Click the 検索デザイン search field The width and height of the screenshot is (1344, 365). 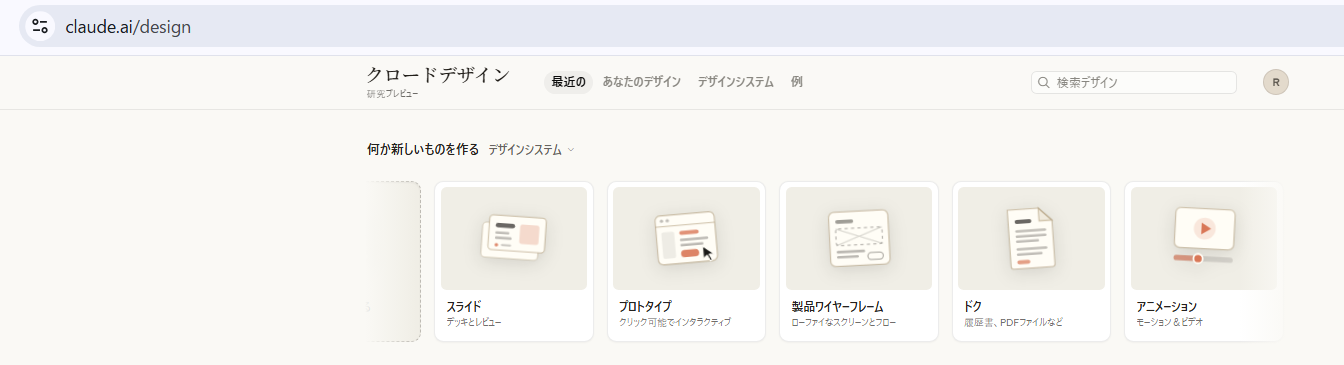click(x=1134, y=82)
